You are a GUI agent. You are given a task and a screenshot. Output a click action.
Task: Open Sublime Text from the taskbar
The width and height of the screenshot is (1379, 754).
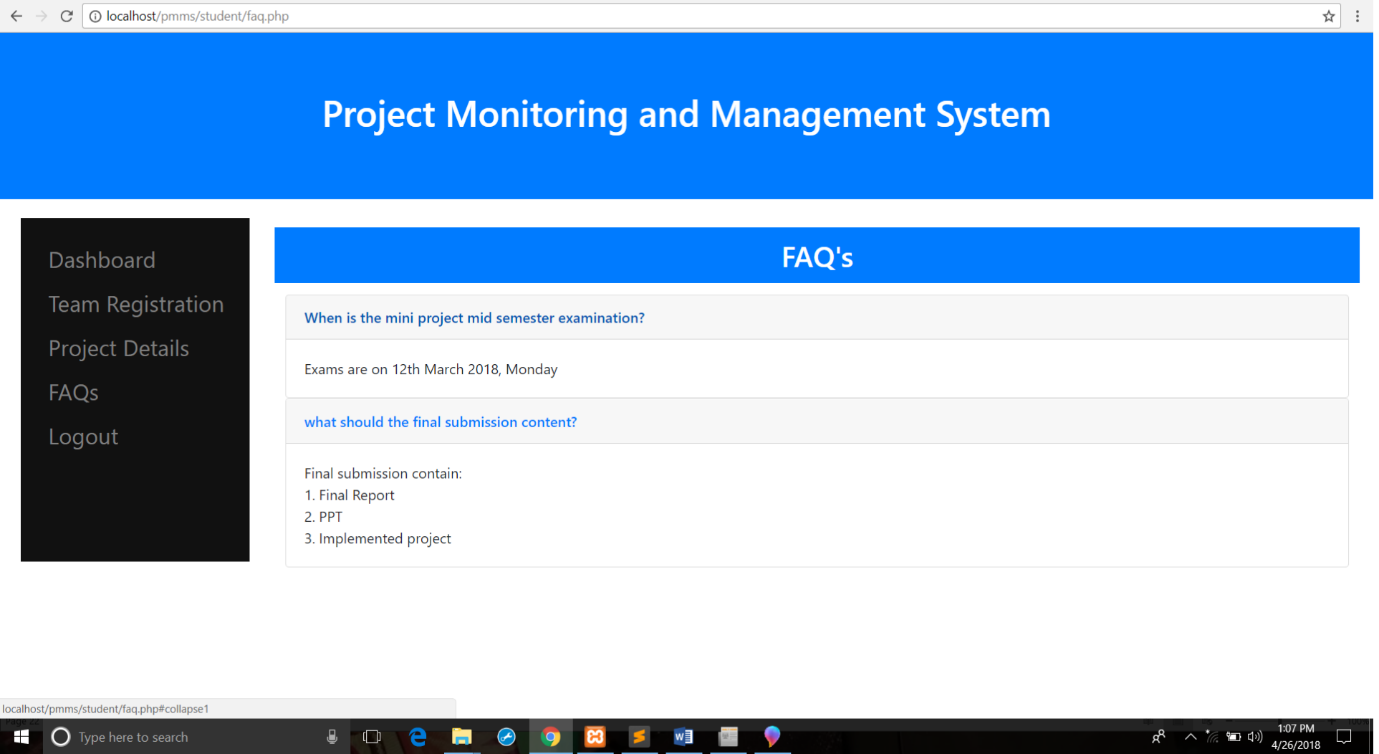click(639, 737)
